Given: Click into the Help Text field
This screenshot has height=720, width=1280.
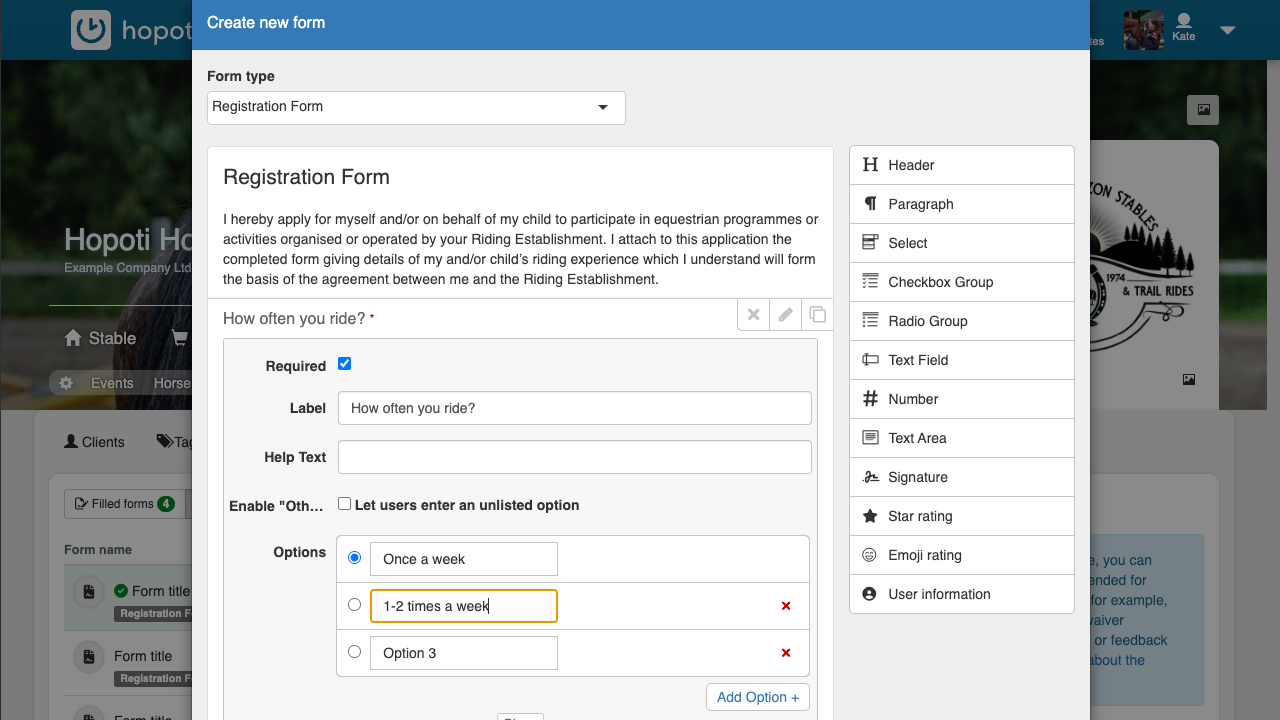Looking at the screenshot, I should 574,457.
